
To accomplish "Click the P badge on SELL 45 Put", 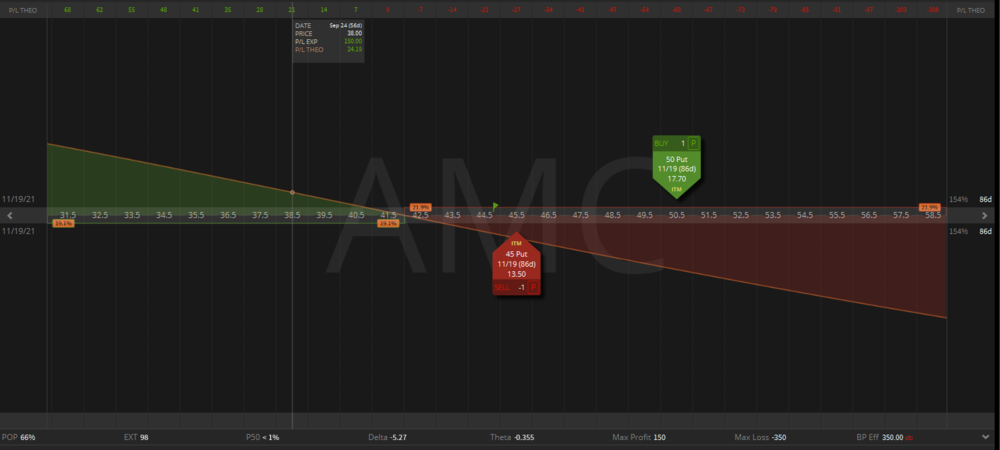I will point(533,287).
